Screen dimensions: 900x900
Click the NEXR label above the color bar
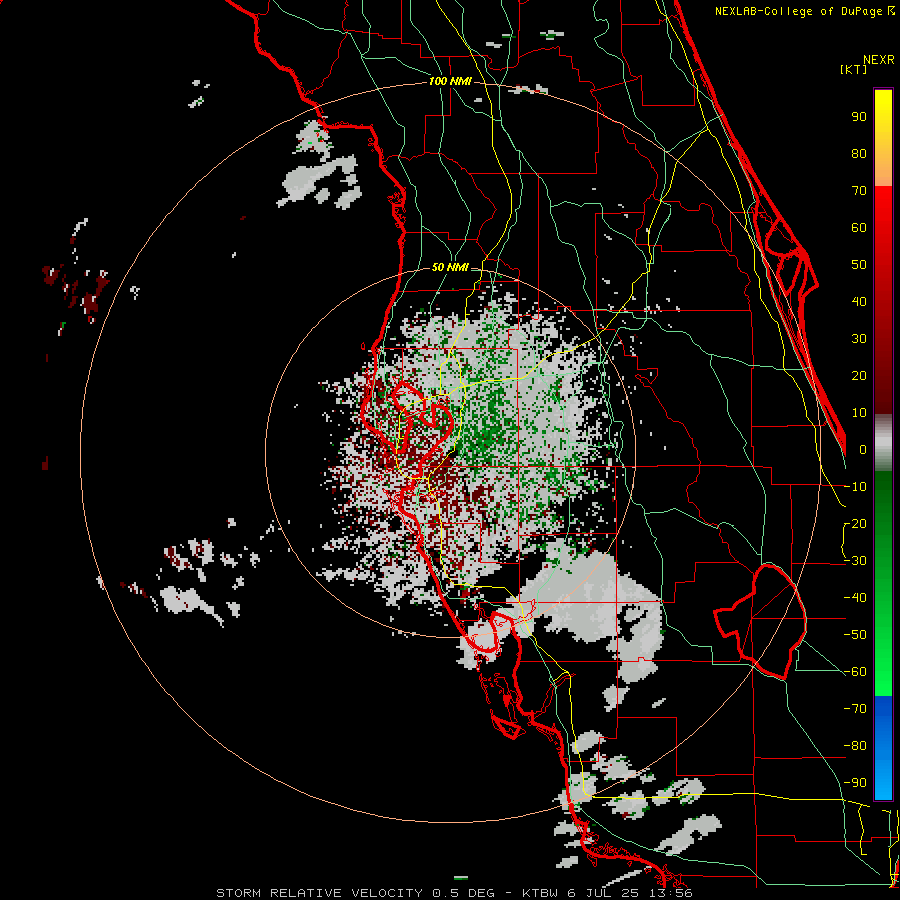(879, 60)
